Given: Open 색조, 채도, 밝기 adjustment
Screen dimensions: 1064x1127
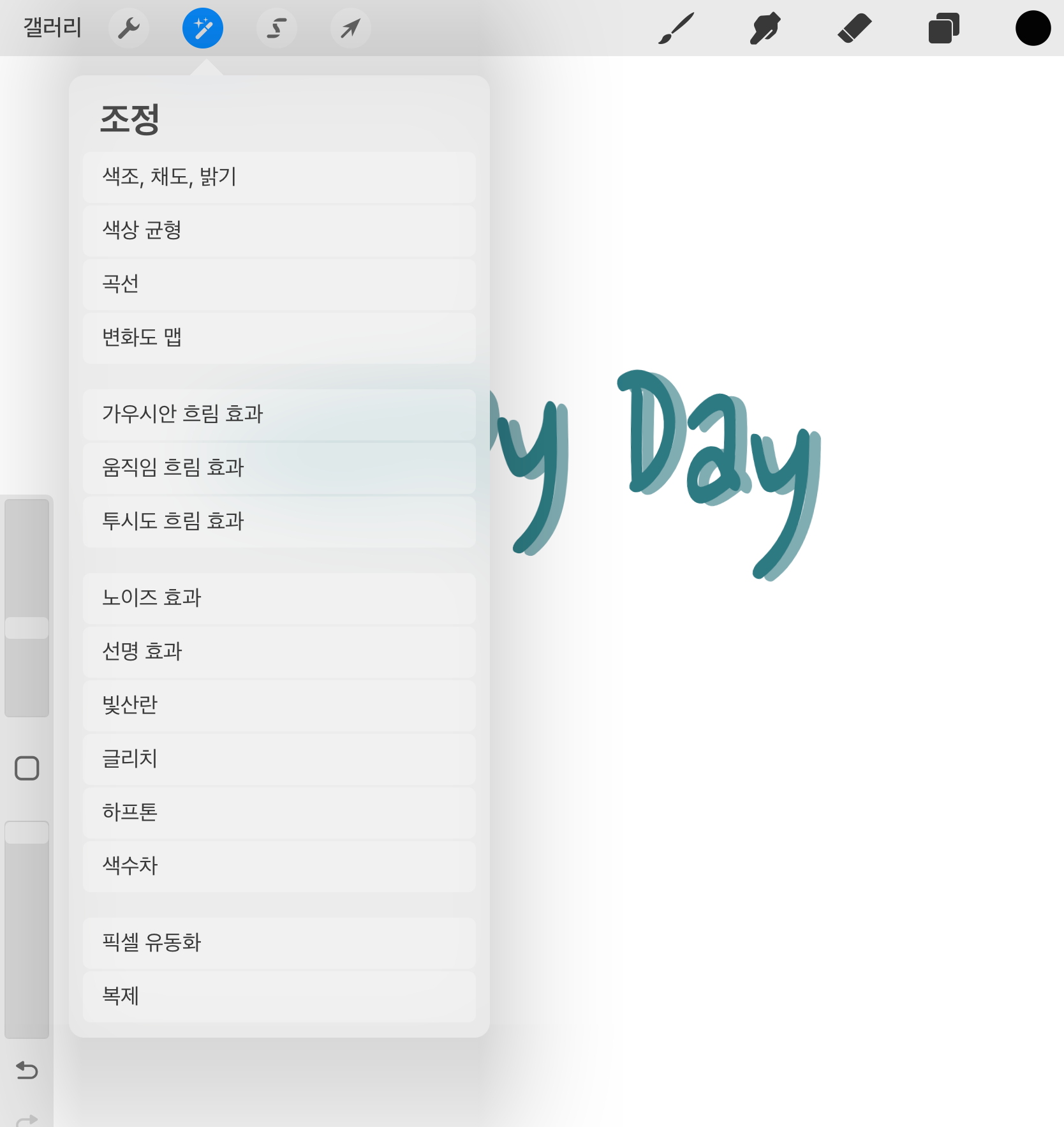Looking at the screenshot, I should pos(279,177).
